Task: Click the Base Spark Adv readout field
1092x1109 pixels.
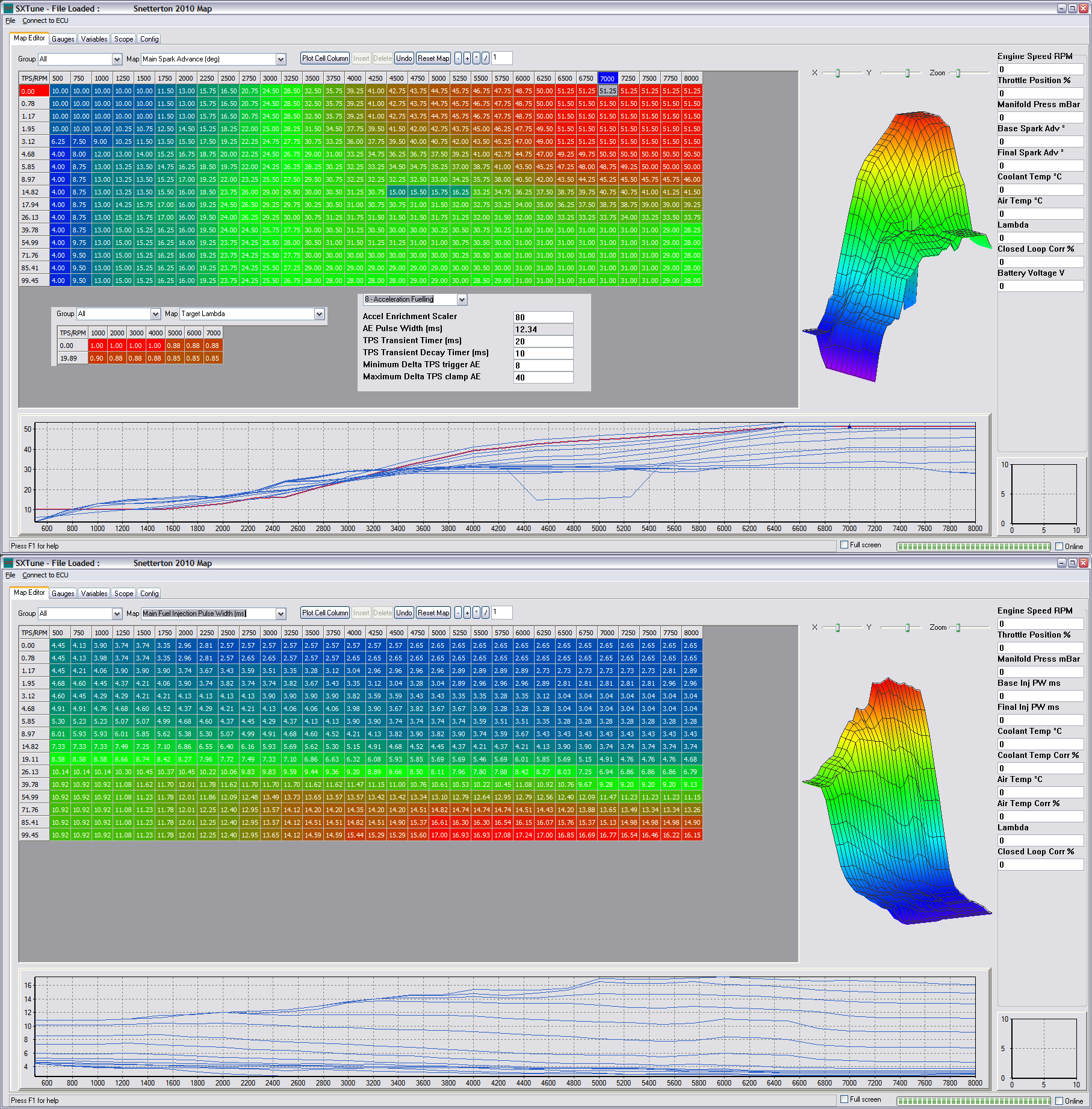Action: pyautogui.click(x=1040, y=141)
